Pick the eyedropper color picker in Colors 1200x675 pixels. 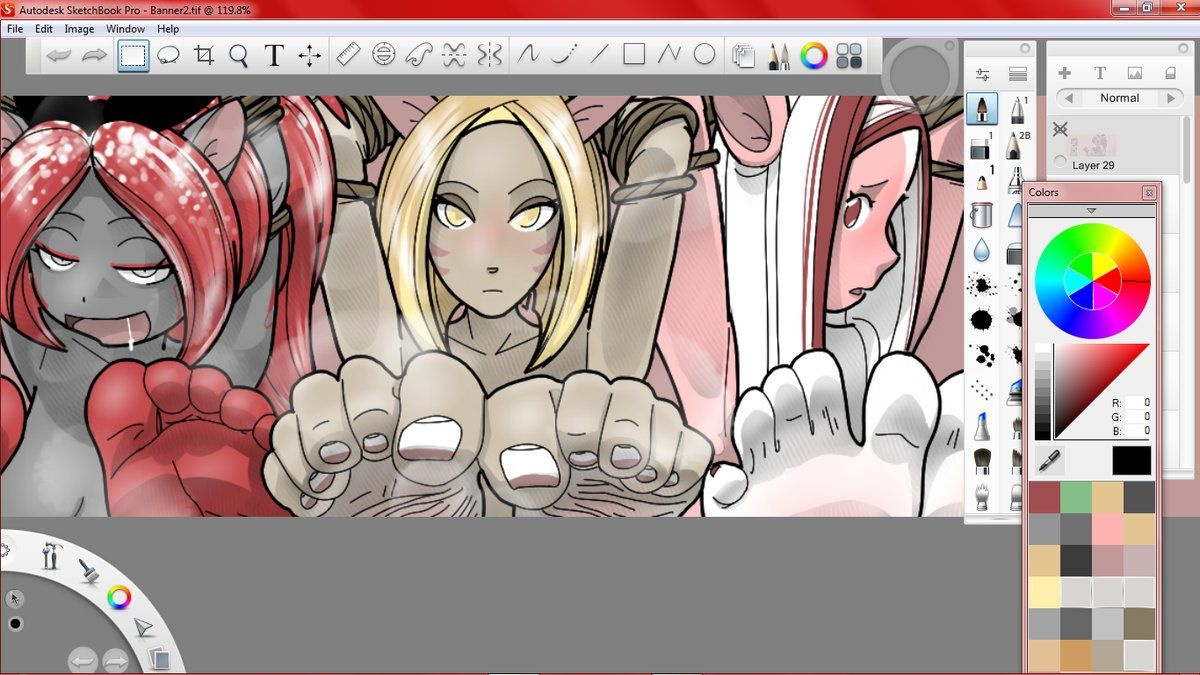pyautogui.click(x=1051, y=460)
